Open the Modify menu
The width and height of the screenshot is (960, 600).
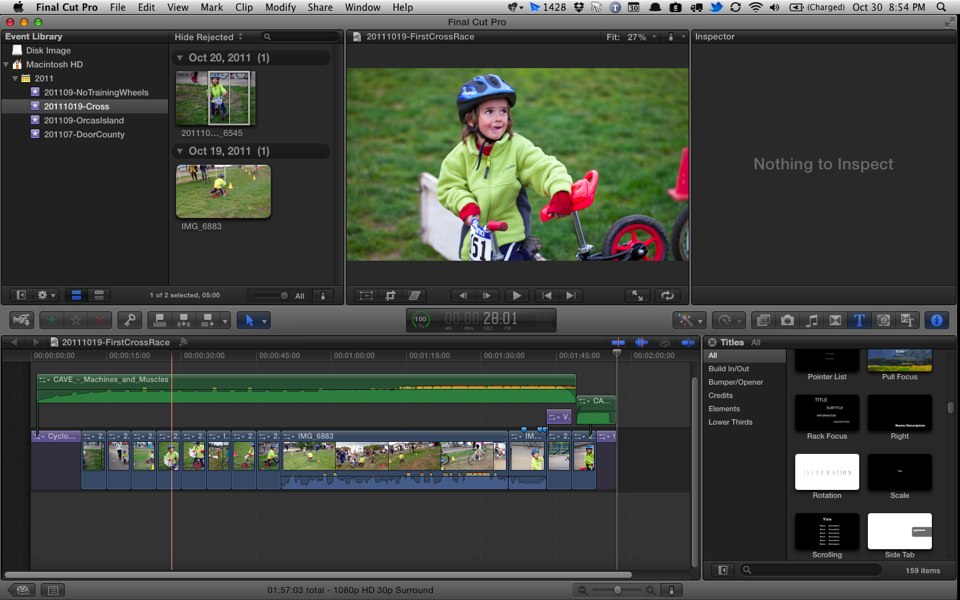[x=280, y=7]
